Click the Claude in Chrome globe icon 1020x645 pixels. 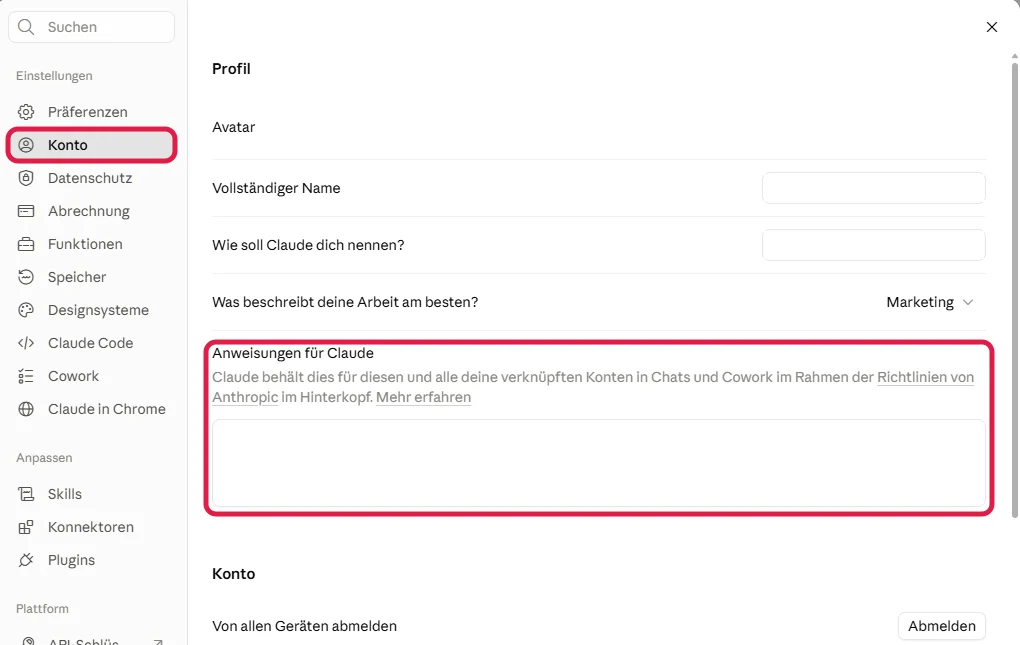point(26,409)
